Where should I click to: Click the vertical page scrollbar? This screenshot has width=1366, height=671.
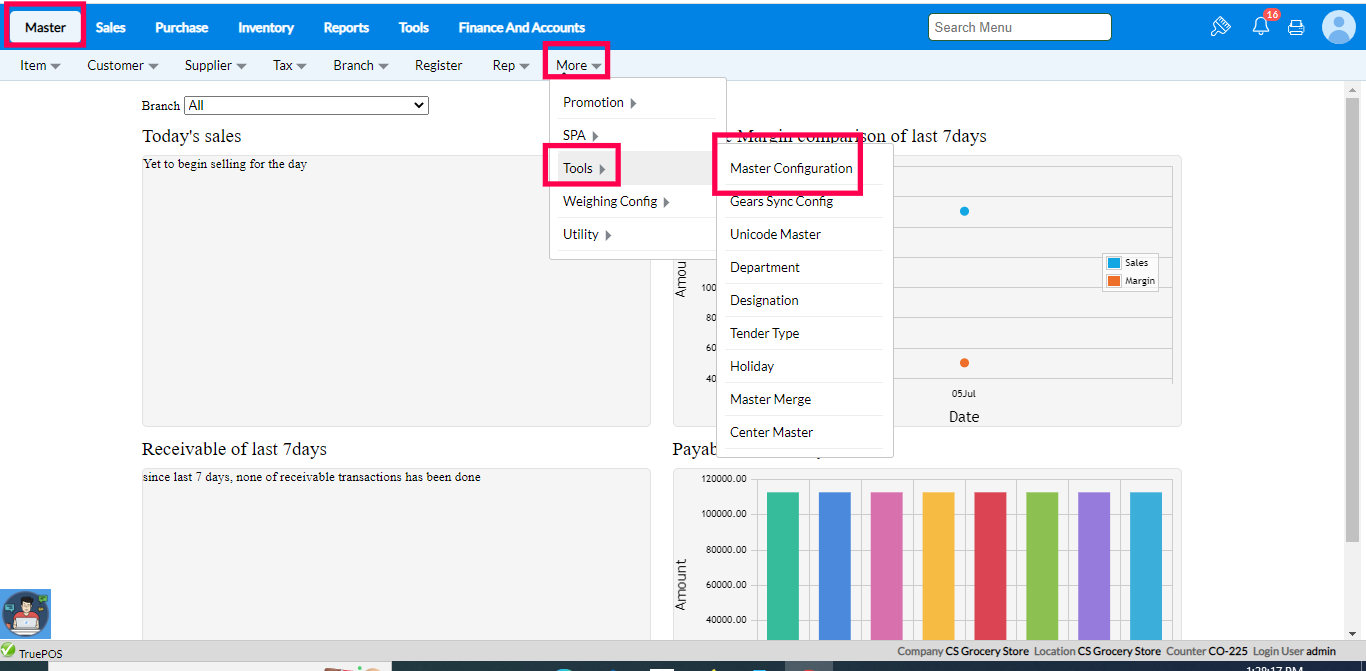[1352, 320]
